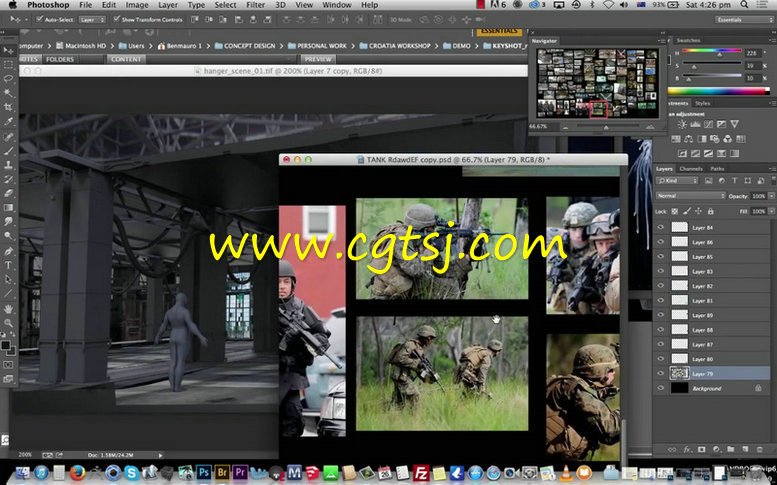Hide Layer 84 visibility eye
This screenshot has height=485, width=777.
point(661,227)
